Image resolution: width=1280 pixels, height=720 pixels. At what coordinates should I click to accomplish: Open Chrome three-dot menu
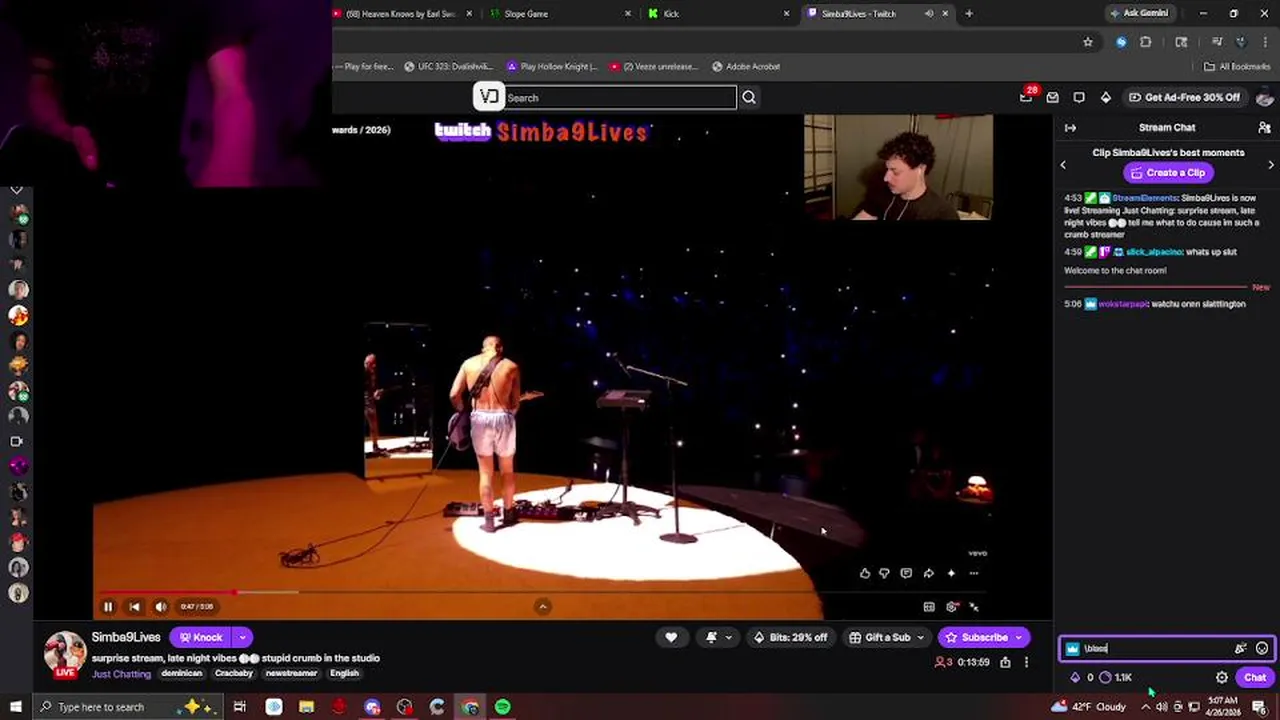pyautogui.click(x=1264, y=42)
